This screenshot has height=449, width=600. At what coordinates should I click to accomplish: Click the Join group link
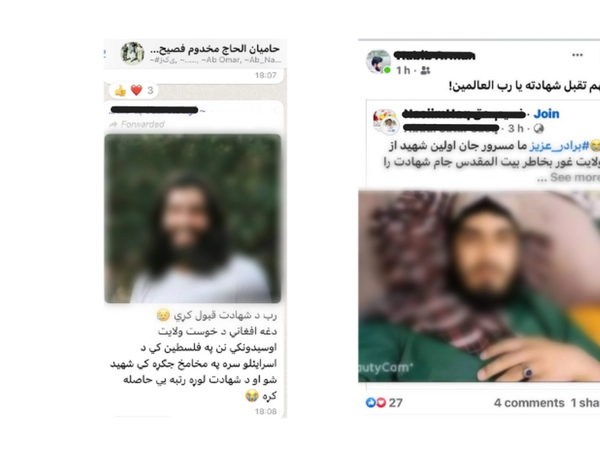[546, 114]
